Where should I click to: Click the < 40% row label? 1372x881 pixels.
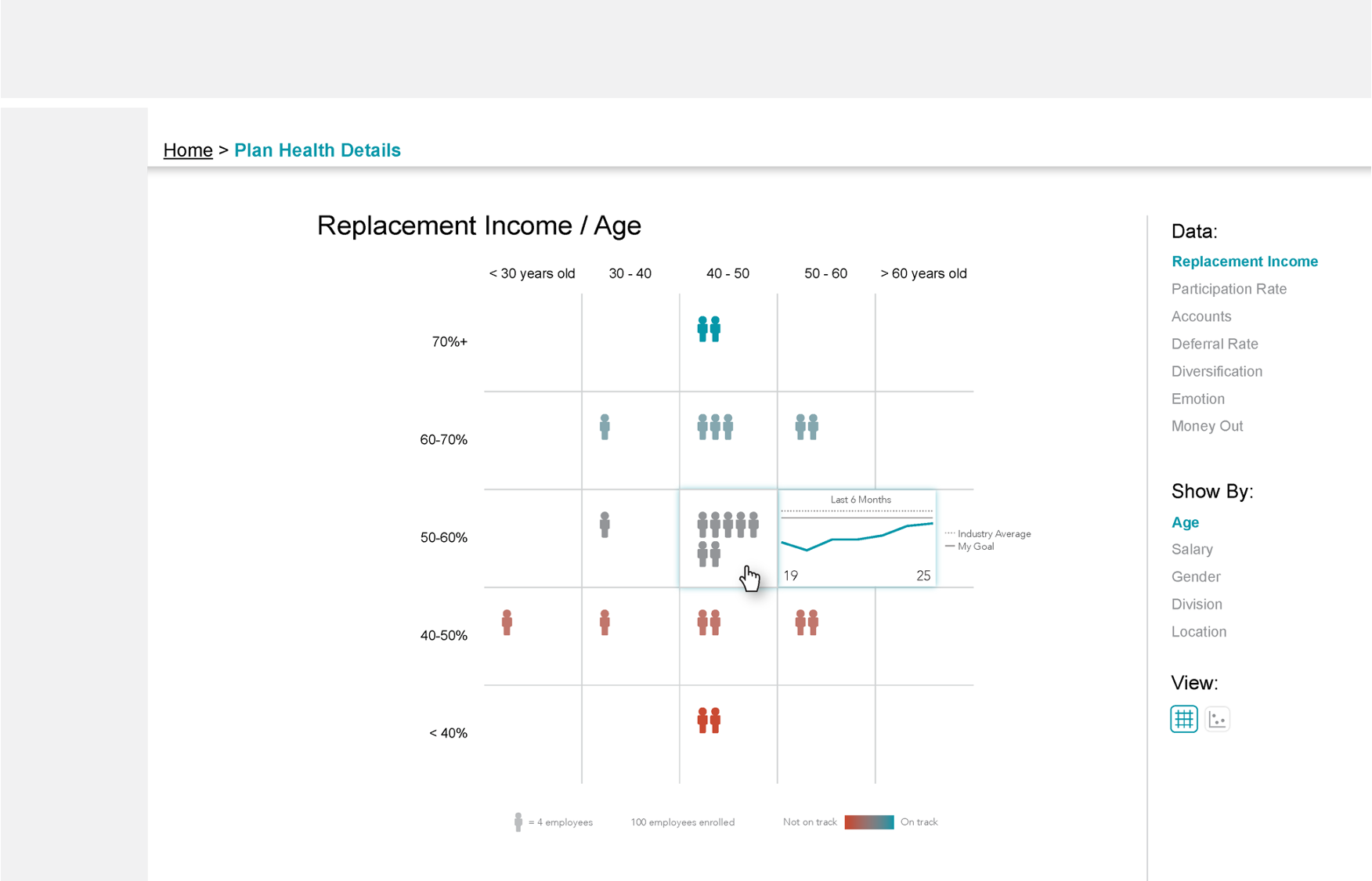[x=448, y=733]
